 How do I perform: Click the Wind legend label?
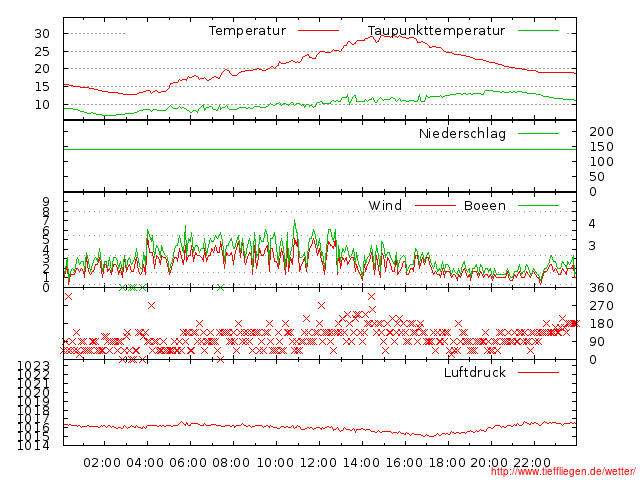(385, 205)
